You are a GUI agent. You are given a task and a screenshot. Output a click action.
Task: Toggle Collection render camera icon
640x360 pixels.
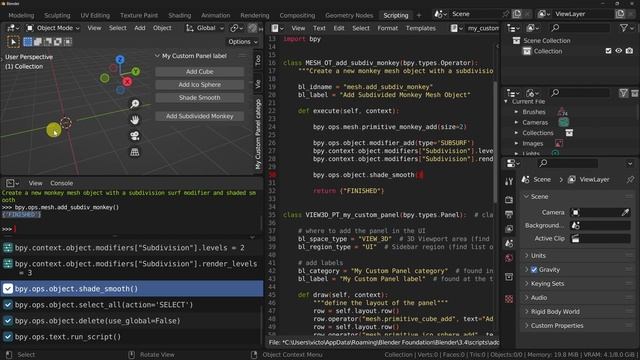pos(629,51)
